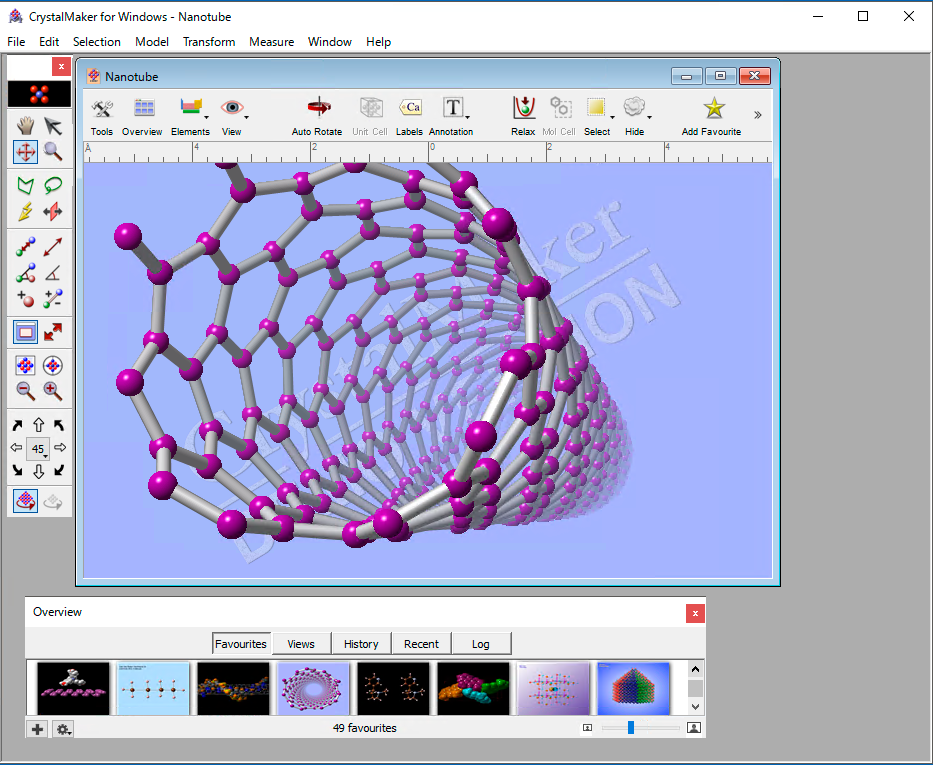Click the atom cluster palette header
Viewport: 933px width, 765px height.
[x=39, y=94]
